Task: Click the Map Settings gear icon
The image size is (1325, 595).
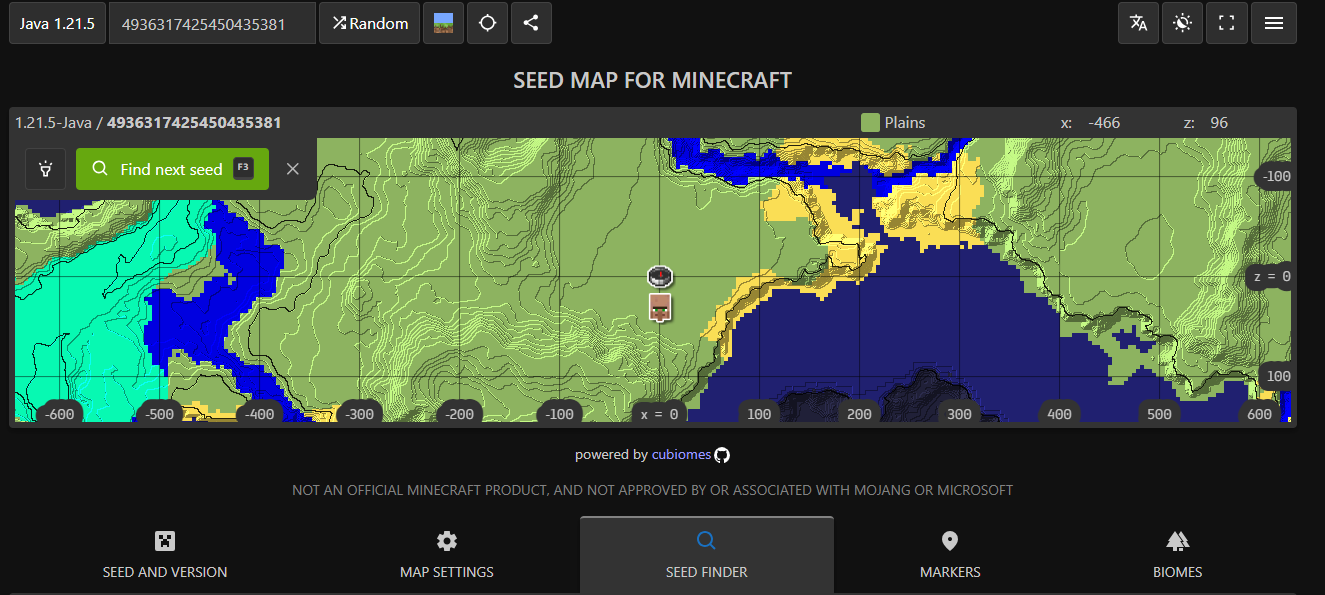Action: (x=447, y=541)
